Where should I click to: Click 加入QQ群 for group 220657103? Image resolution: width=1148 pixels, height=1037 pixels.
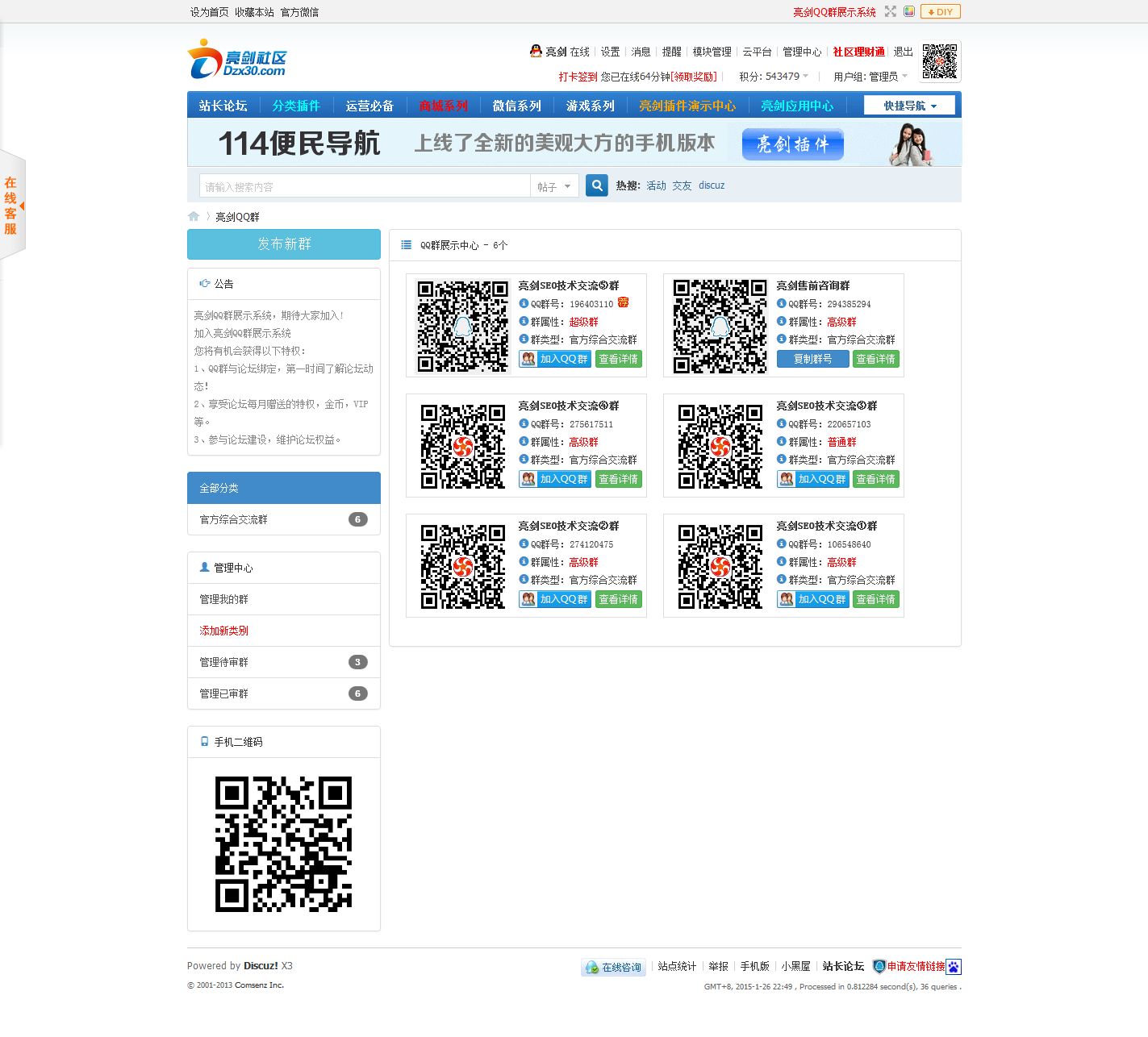[812, 479]
